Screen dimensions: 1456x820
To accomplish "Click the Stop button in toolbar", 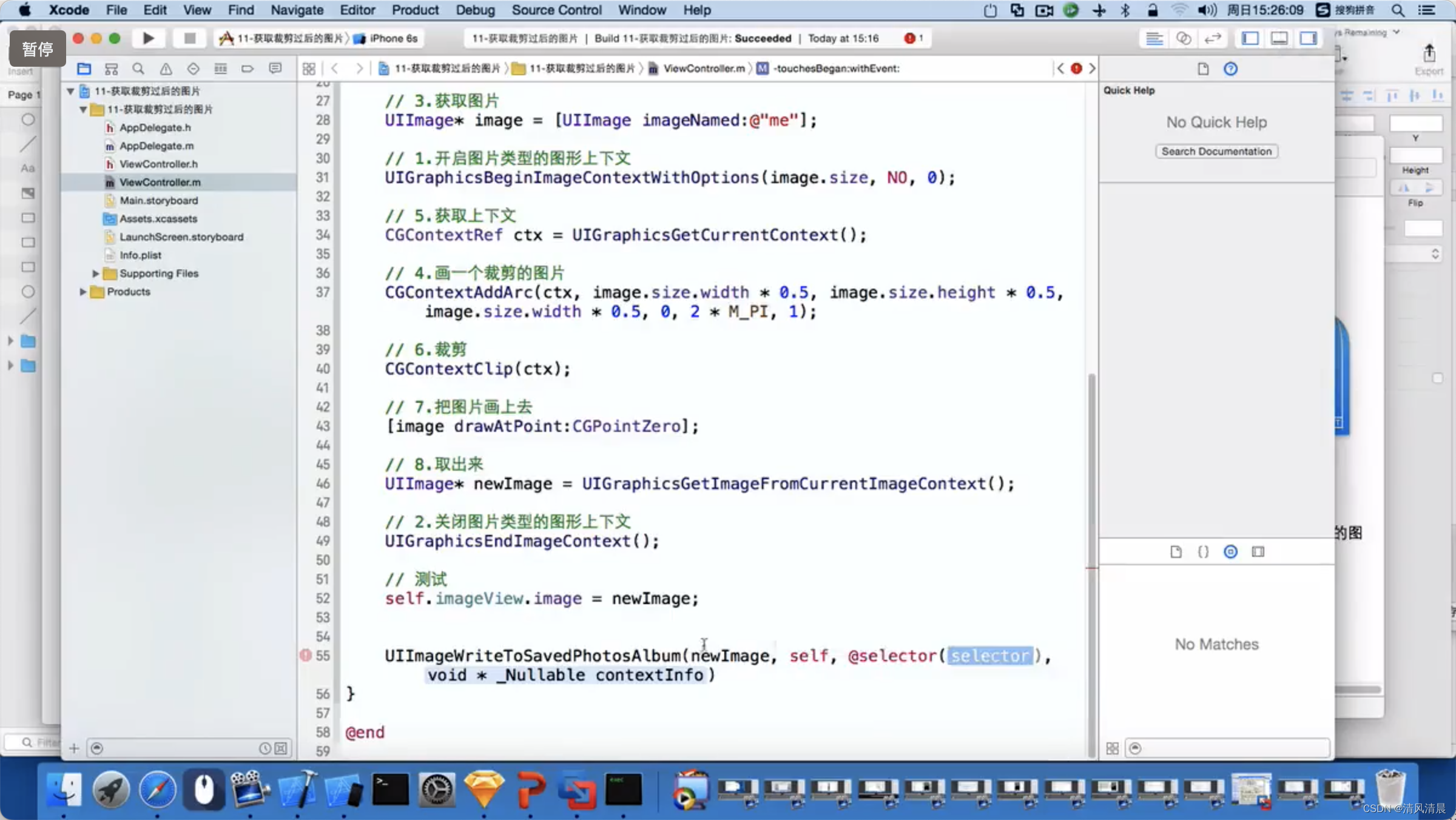I will [x=189, y=38].
